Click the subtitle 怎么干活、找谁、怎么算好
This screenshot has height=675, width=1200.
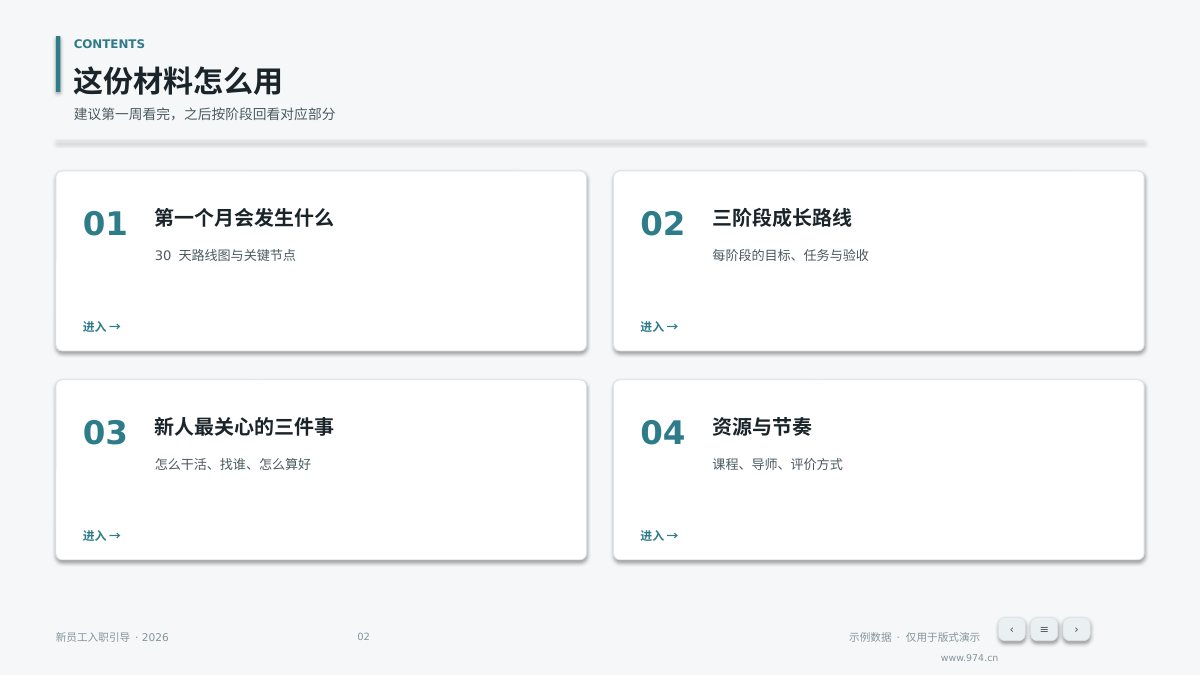point(233,464)
